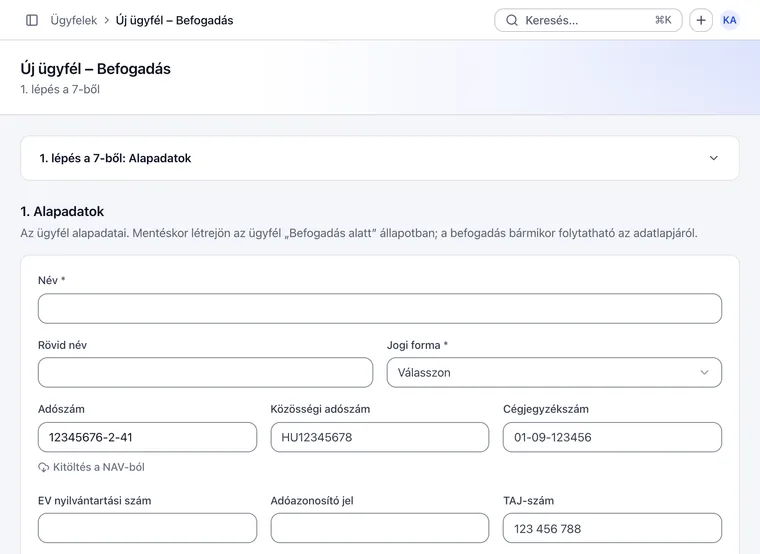Click the 1. Alapadatok section heading
The image size is (760, 554).
click(62, 211)
